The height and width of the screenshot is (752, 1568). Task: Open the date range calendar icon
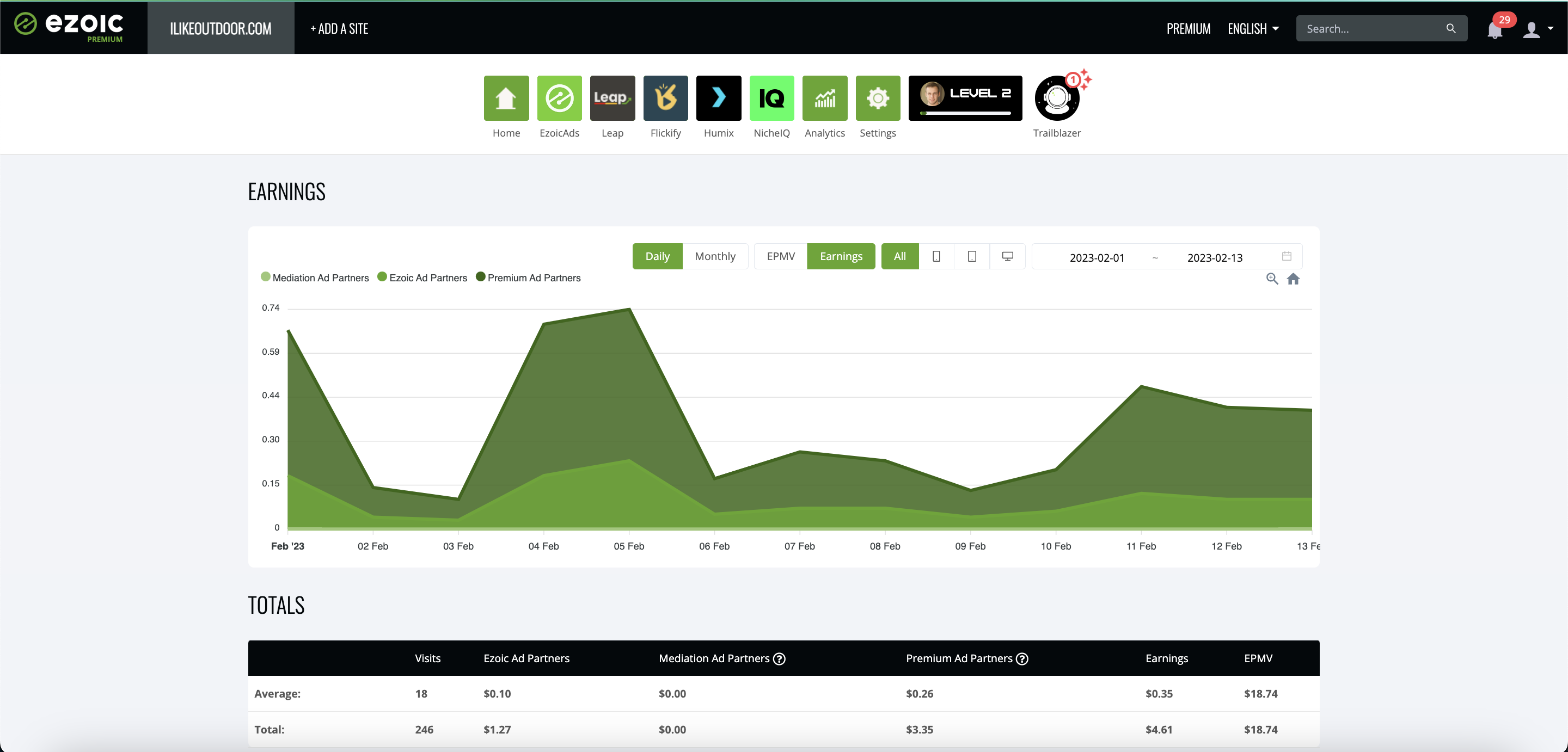pos(1286,256)
